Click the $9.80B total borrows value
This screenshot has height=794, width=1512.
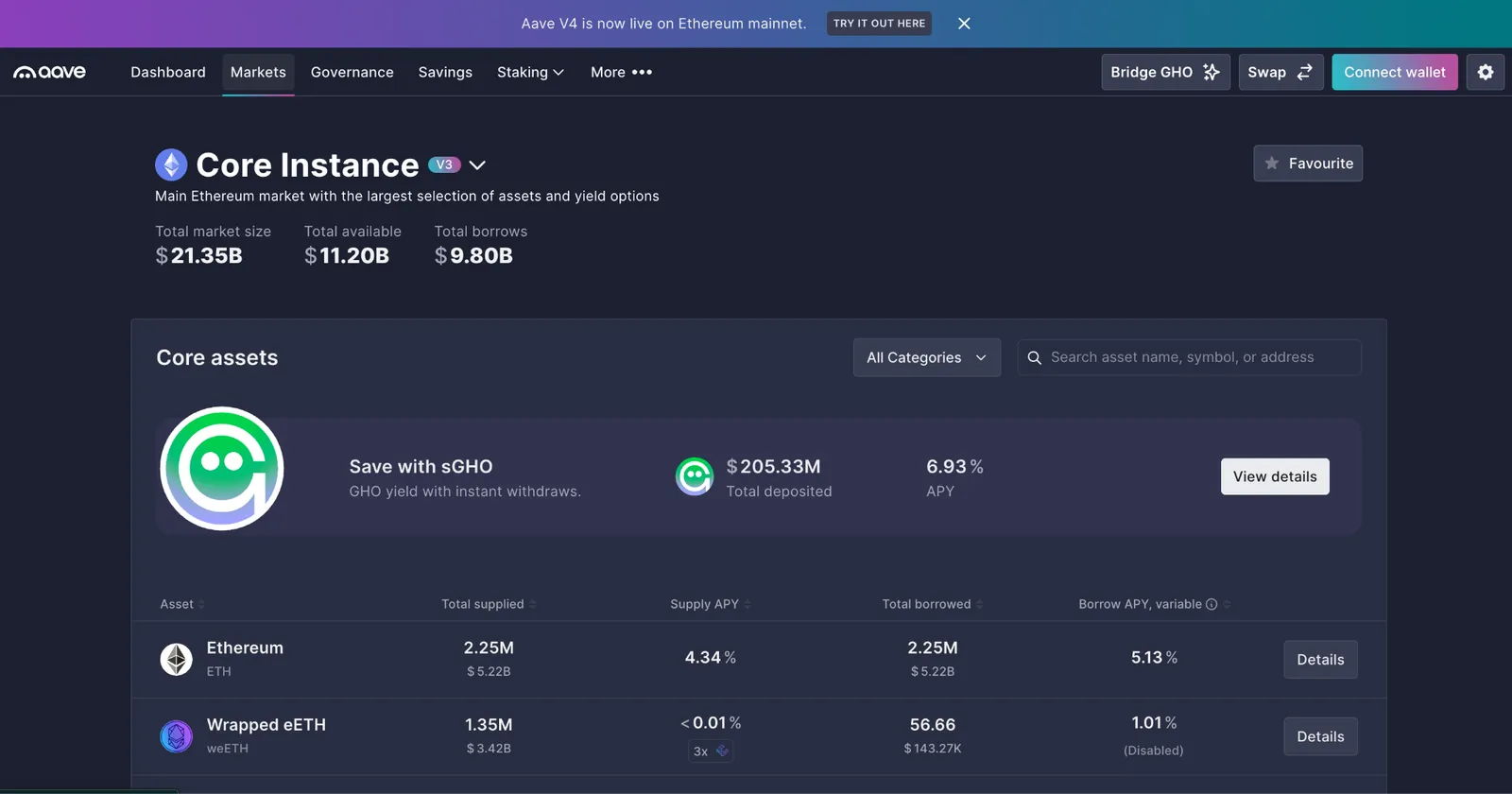click(x=473, y=255)
